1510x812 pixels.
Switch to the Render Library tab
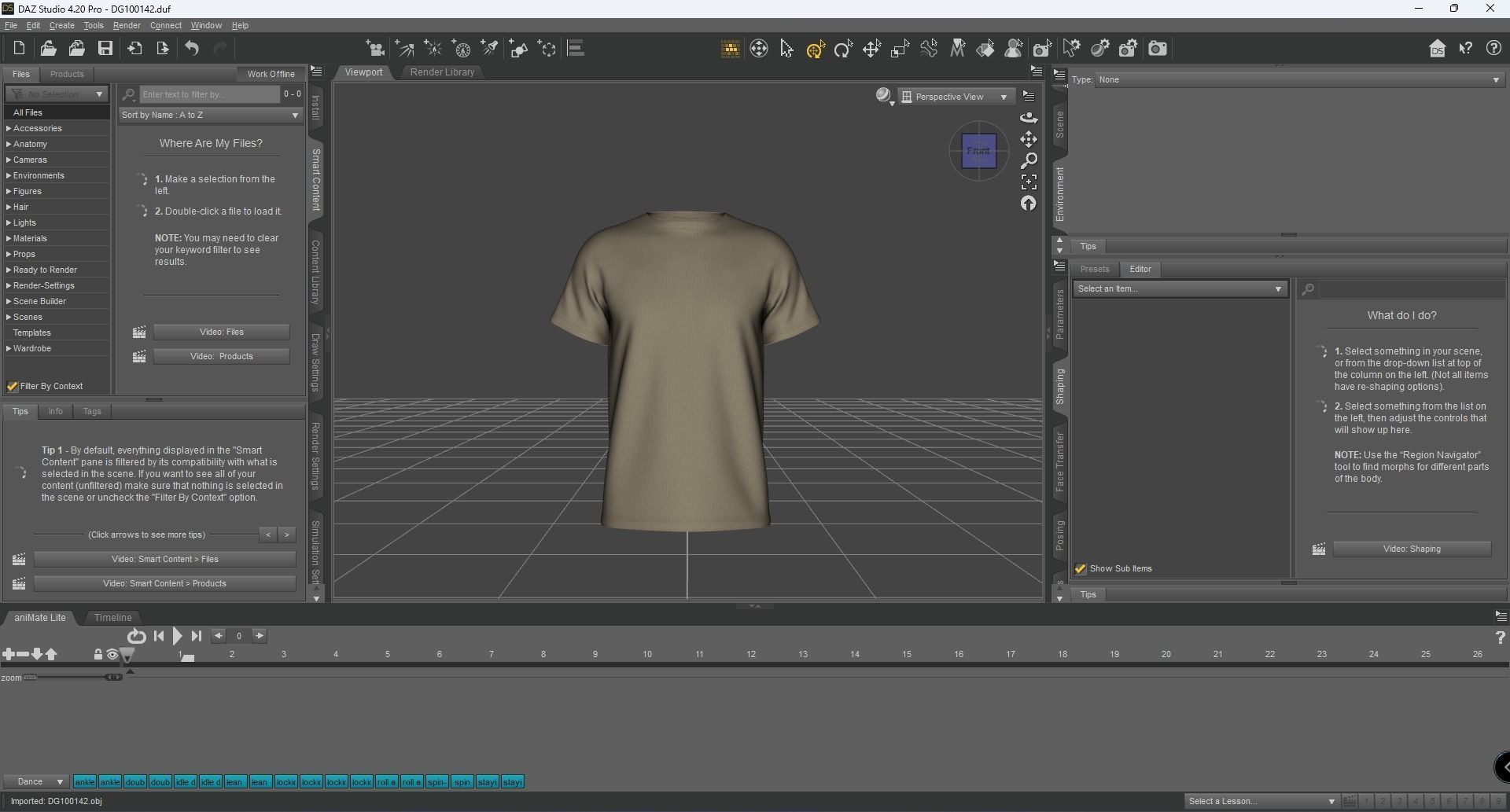click(442, 72)
